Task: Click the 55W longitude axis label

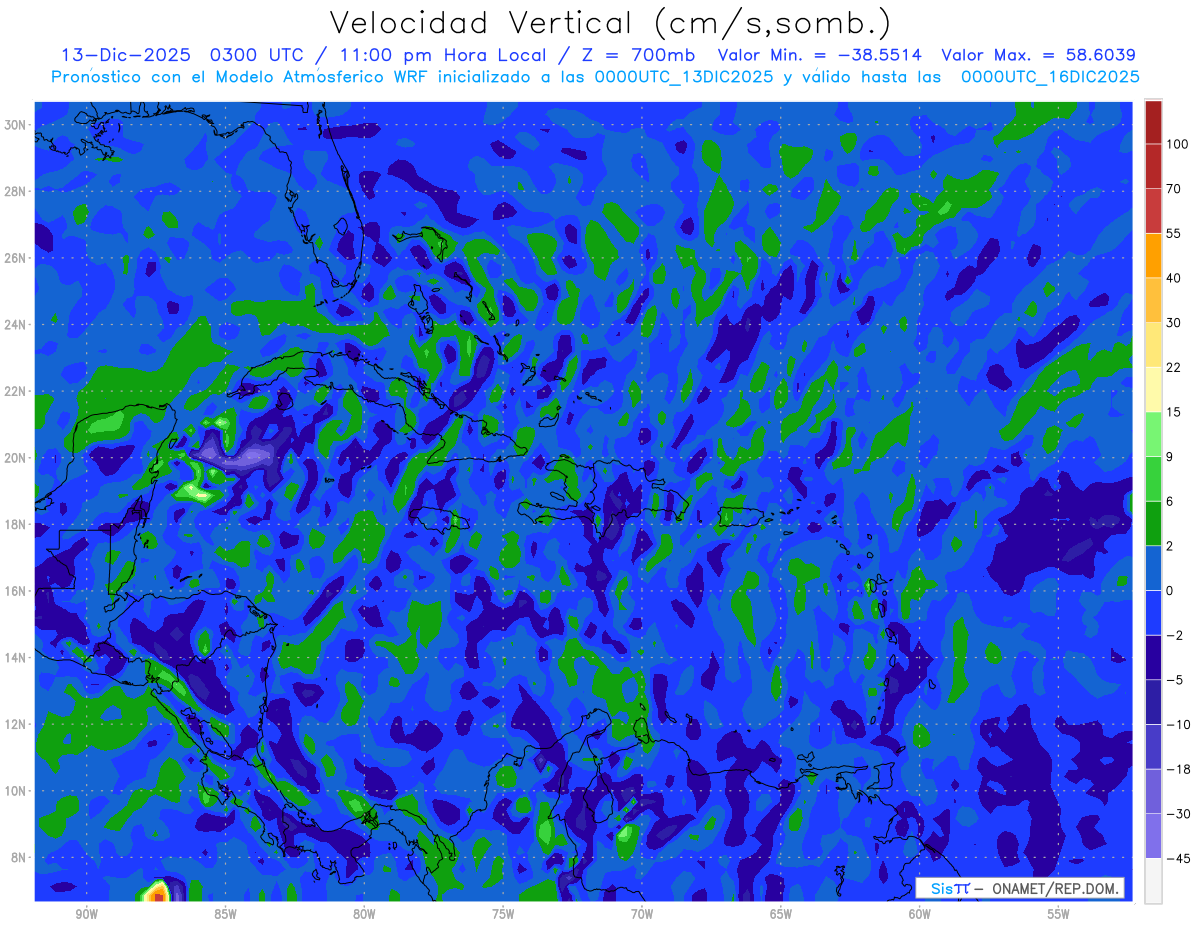Action: [1059, 914]
